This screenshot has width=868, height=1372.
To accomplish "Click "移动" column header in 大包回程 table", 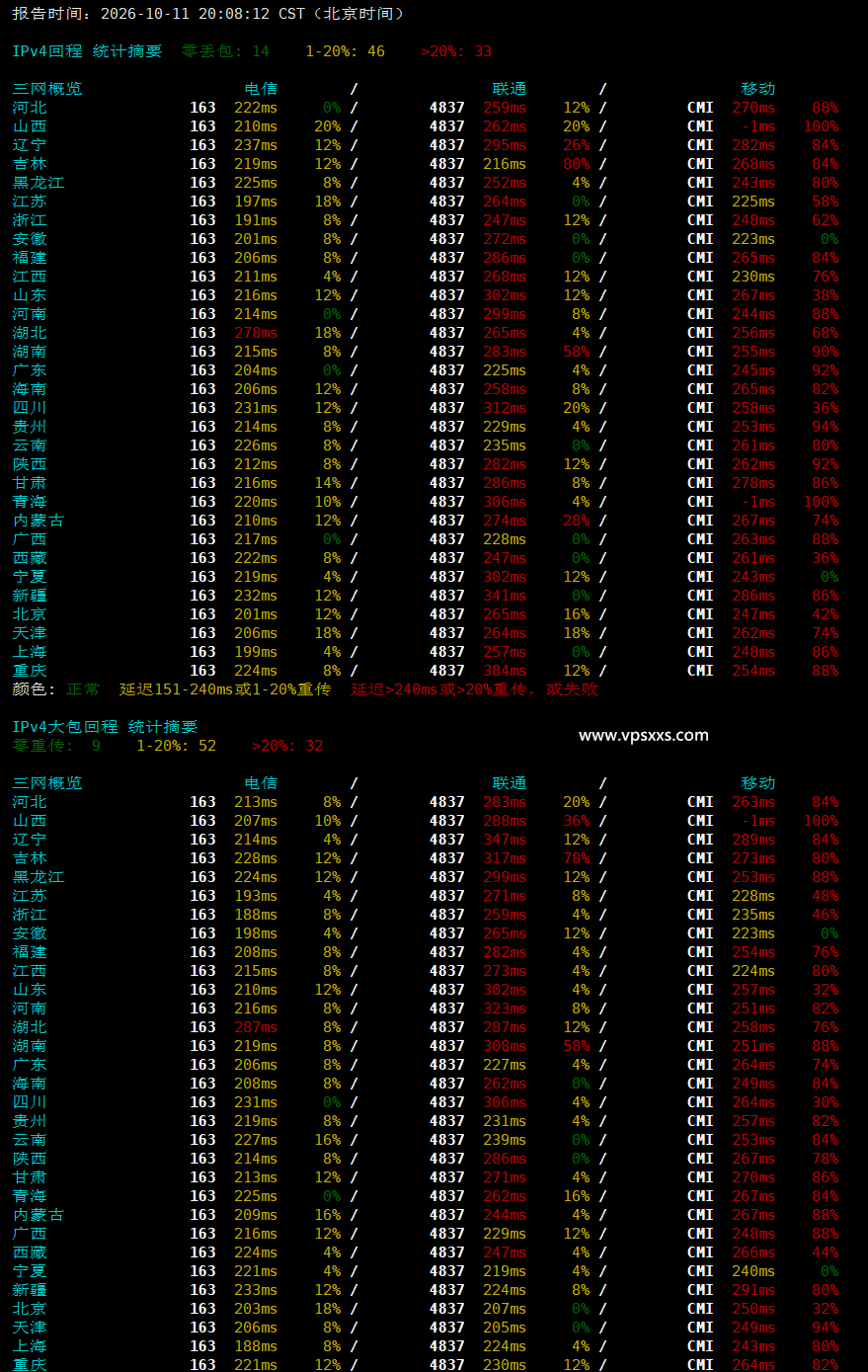I will coord(758,783).
